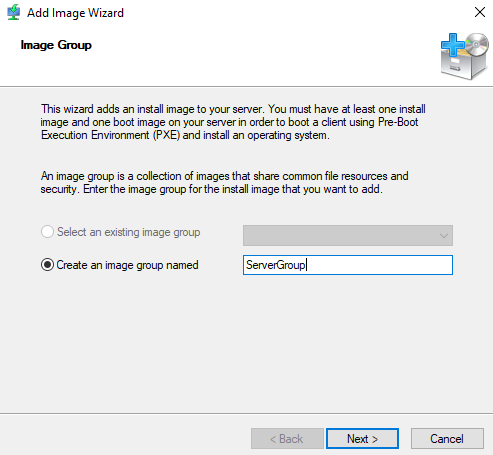The height and width of the screenshot is (455, 493).
Task: Close the wizard window with X
Action: tap(480, 12)
